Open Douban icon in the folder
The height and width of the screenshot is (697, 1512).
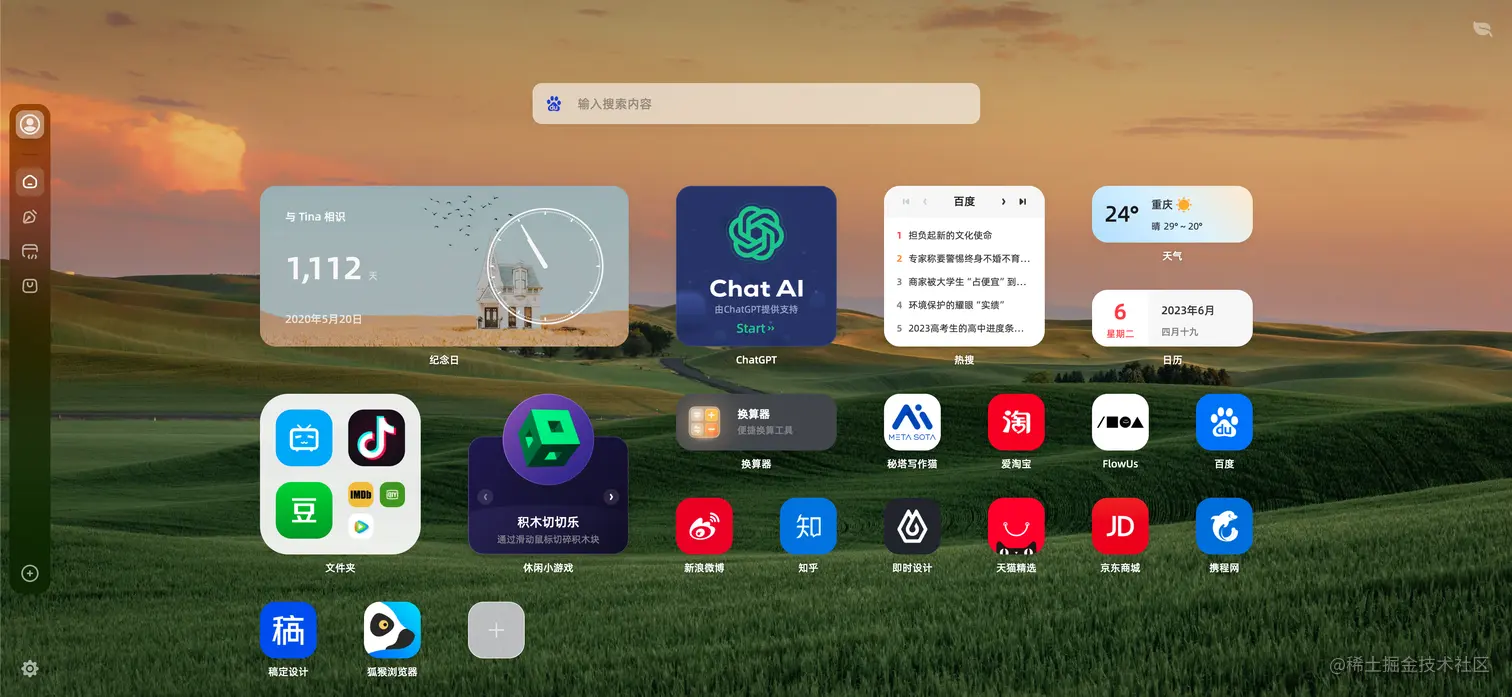[x=304, y=510]
